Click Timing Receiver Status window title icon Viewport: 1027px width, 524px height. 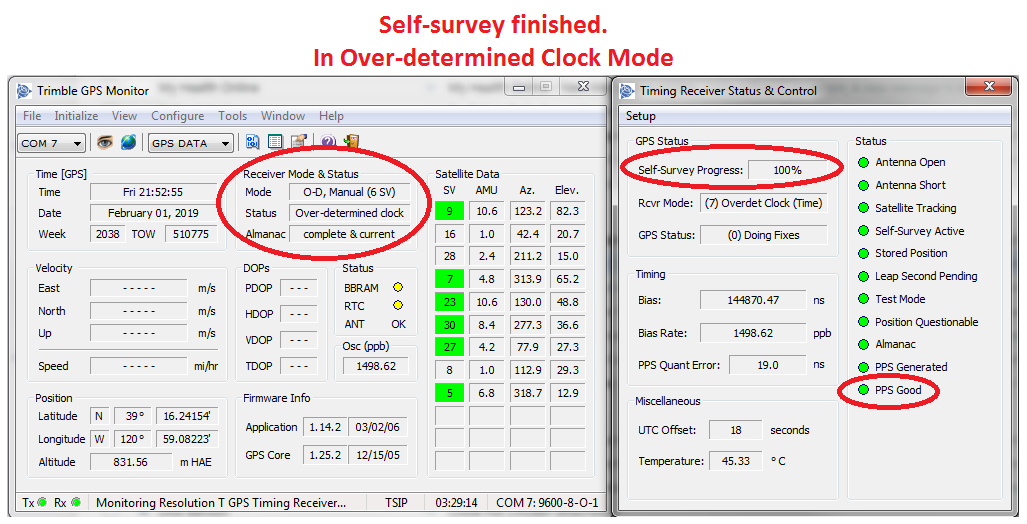(x=627, y=90)
